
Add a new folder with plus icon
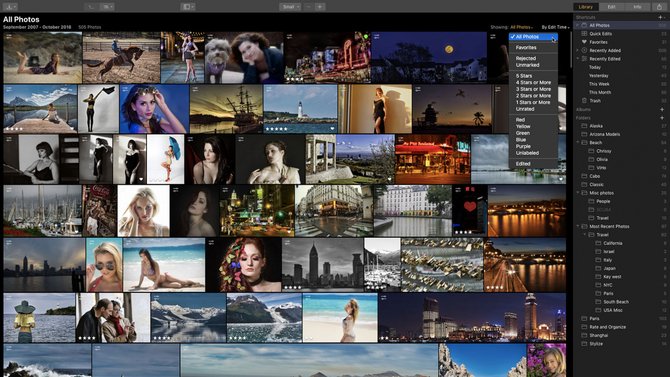pyautogui.click(x=662, y=118)
